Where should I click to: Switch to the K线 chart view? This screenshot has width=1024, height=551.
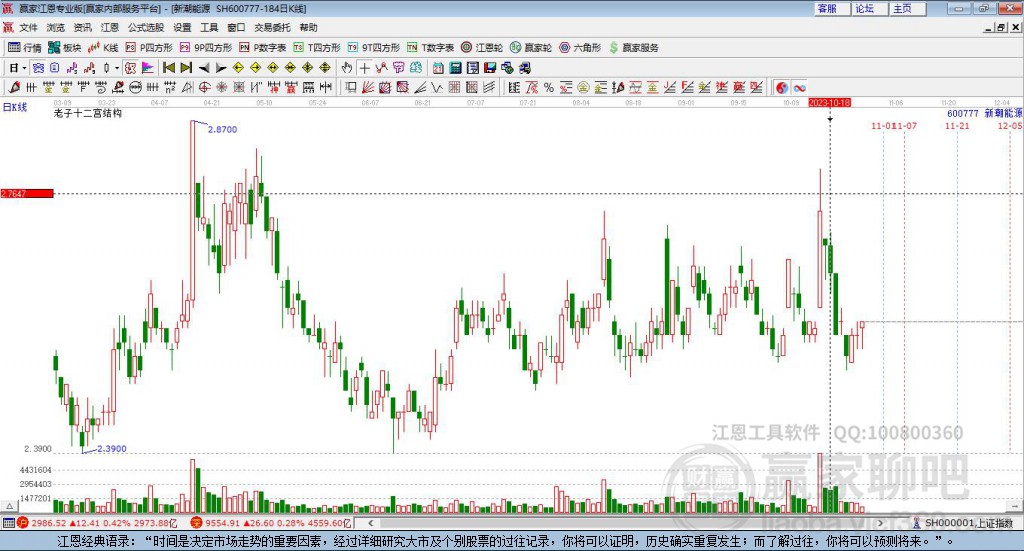click(x=103, y=47)
